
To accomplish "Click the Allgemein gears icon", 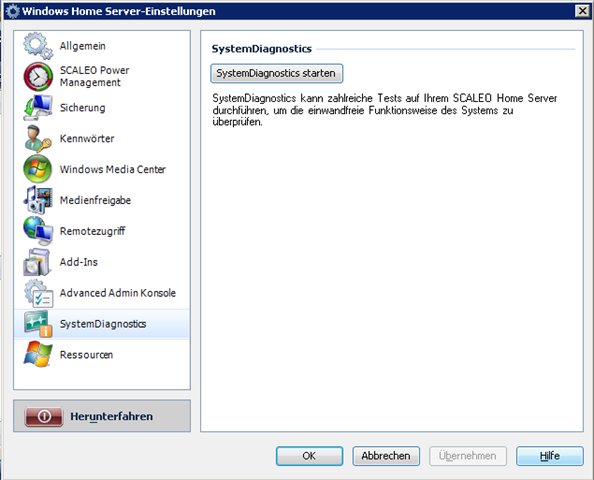I will [38, 46].
